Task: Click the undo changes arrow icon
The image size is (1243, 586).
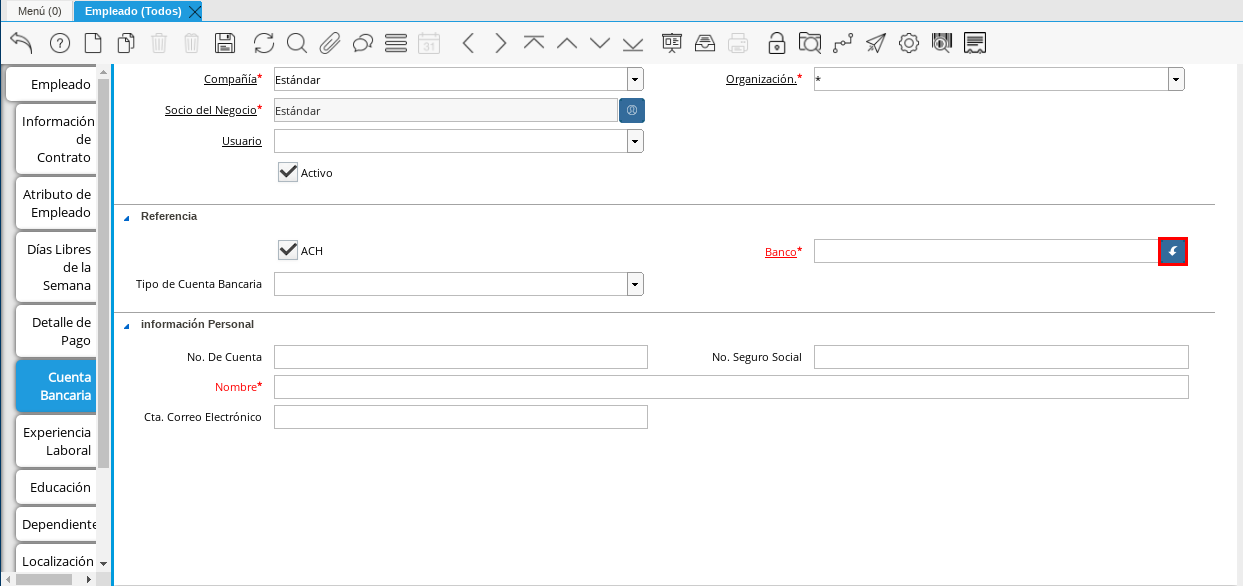Action: click(21, 43)
